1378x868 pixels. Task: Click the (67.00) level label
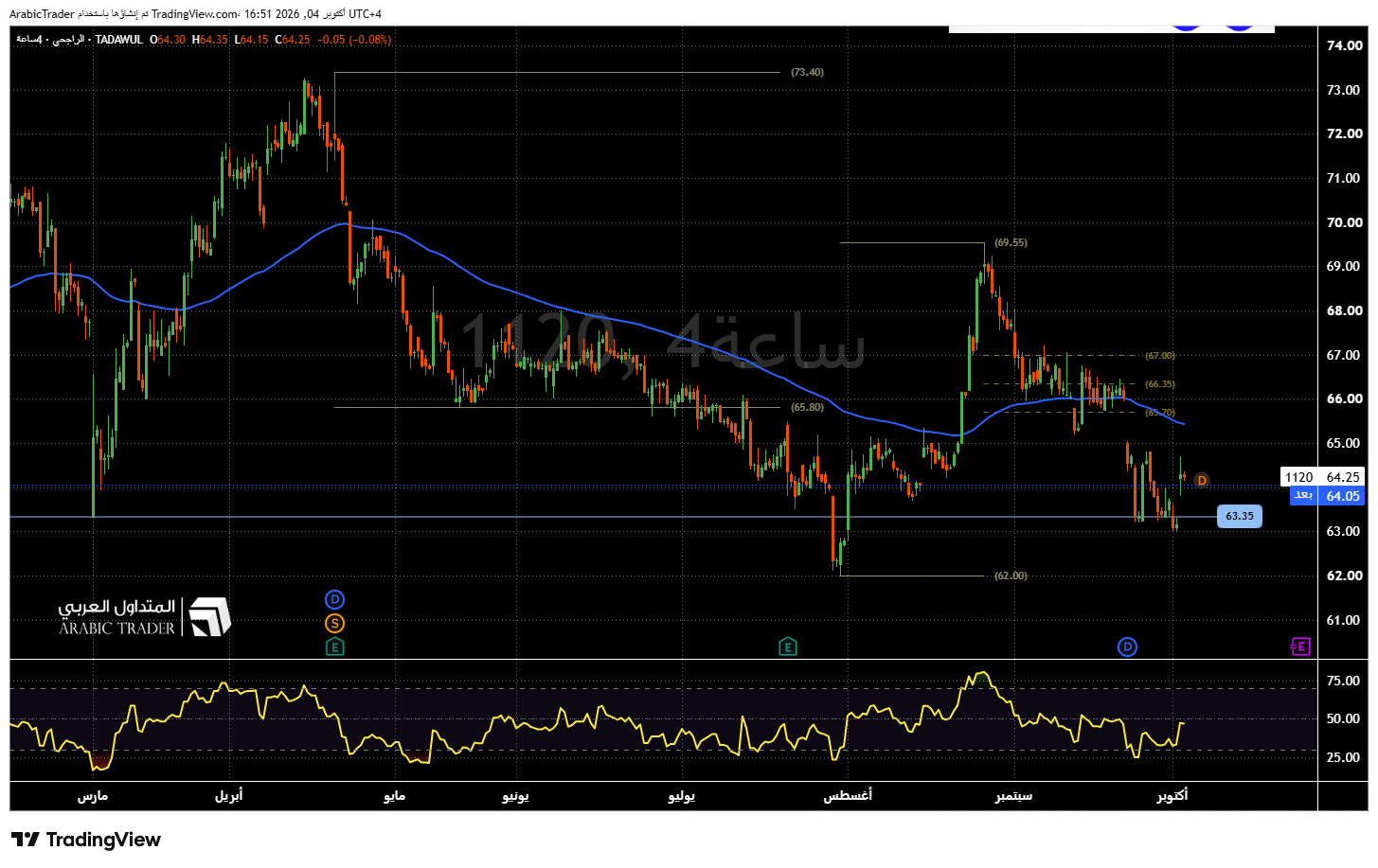pyautogui.click(x=1159, y=356)
